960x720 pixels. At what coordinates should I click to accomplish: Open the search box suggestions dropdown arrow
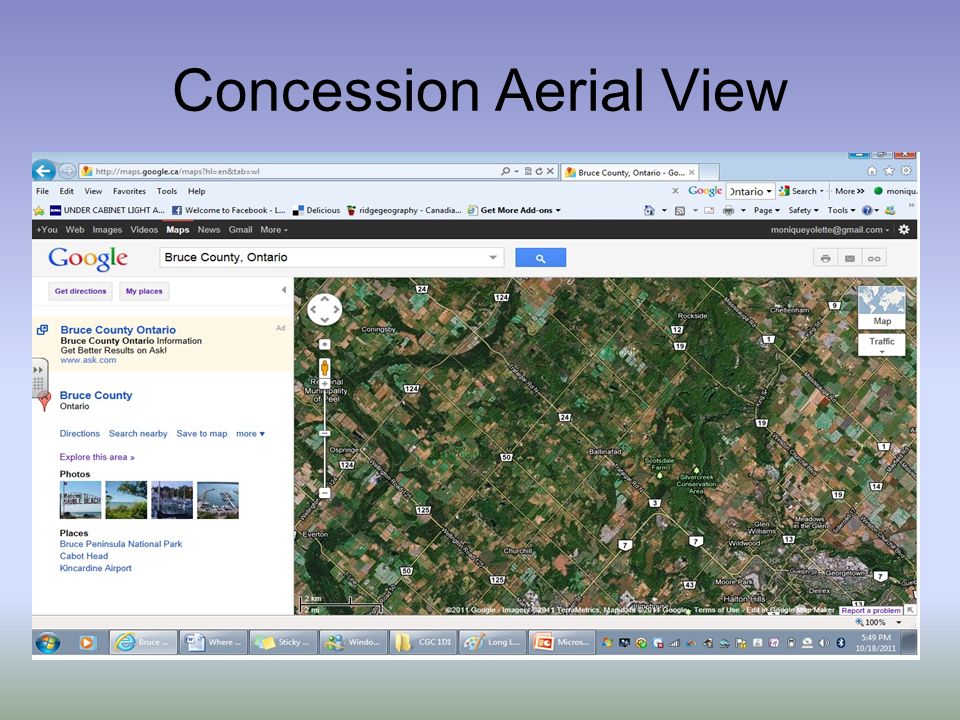[x=493, y=258]
